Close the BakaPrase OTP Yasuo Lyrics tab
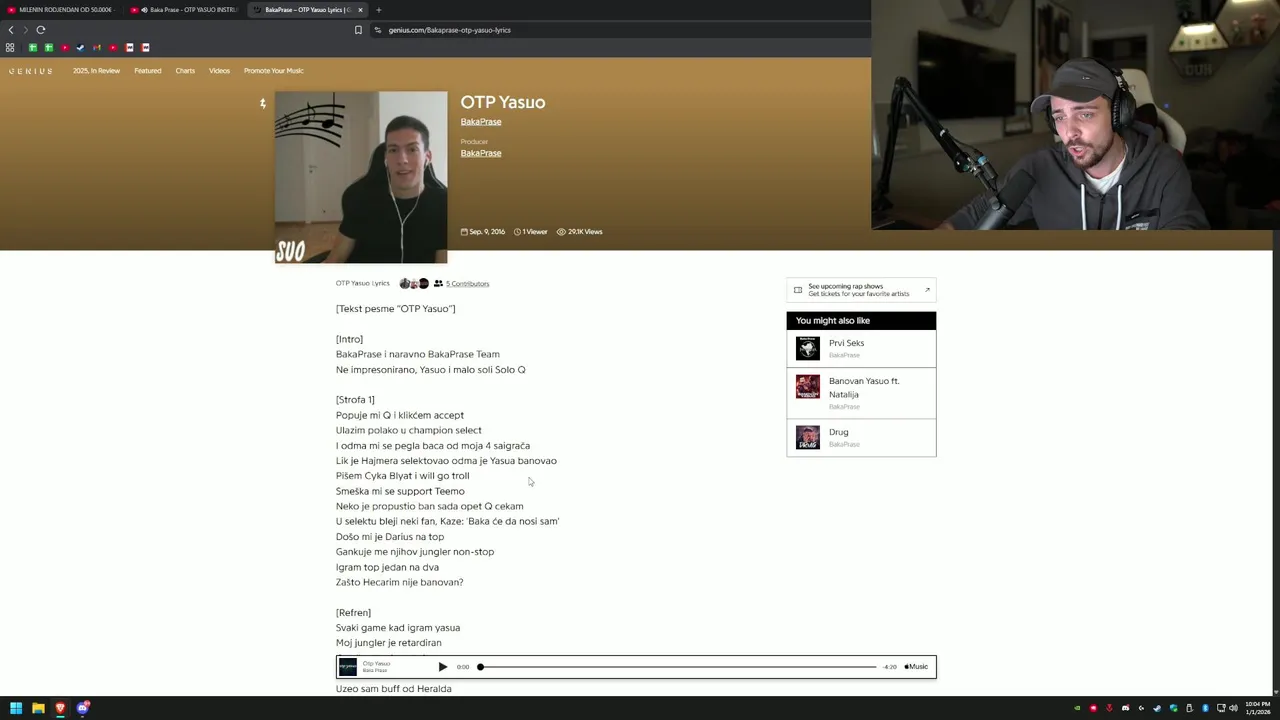The height and width of the screenshot is (720, 1280). pyautogui.click(x=360, y=10)
